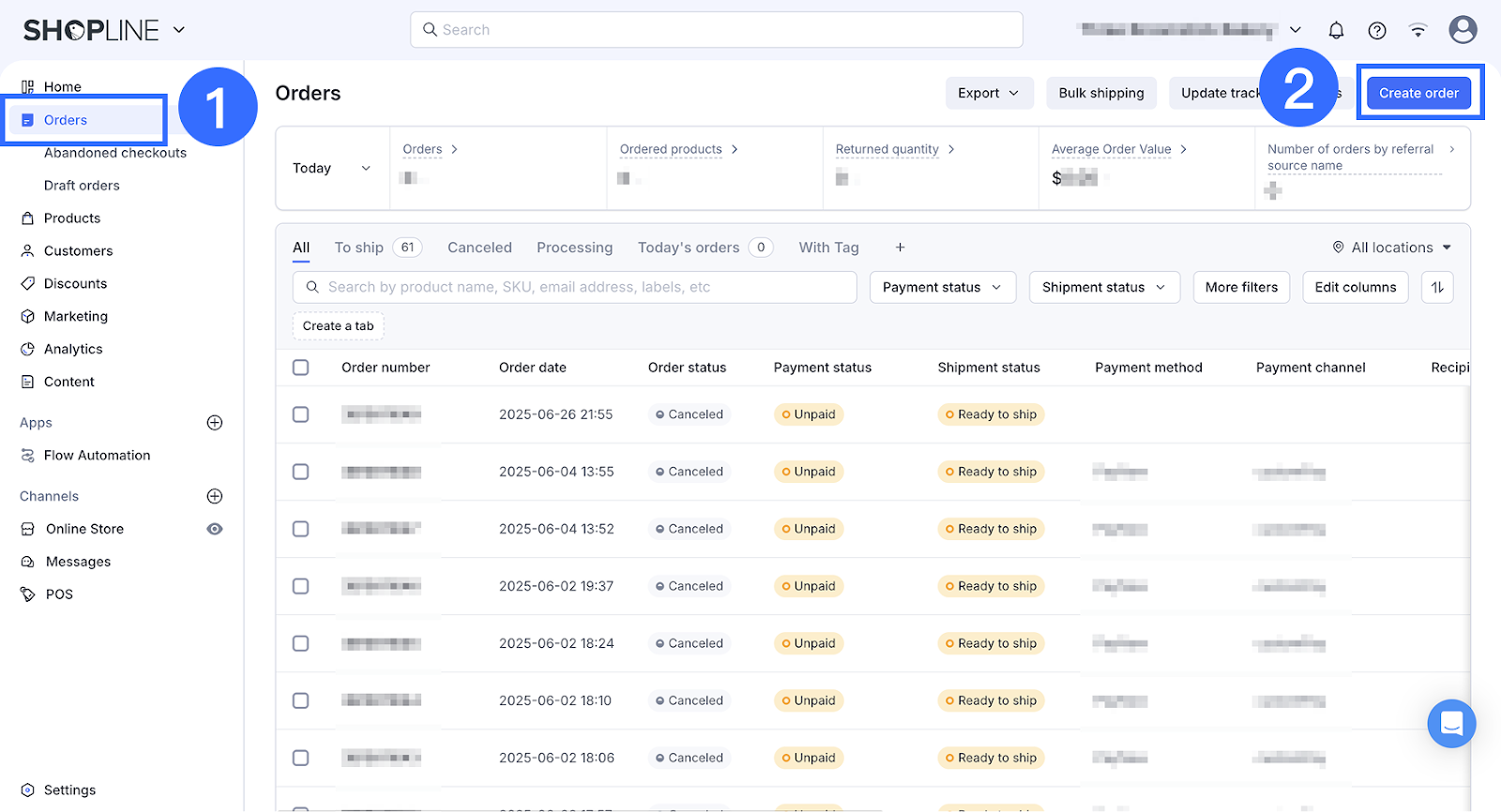1501x812 pixels.
Task: Select the 2025-06-26 21:55 order checkbox
Action: 301,414
